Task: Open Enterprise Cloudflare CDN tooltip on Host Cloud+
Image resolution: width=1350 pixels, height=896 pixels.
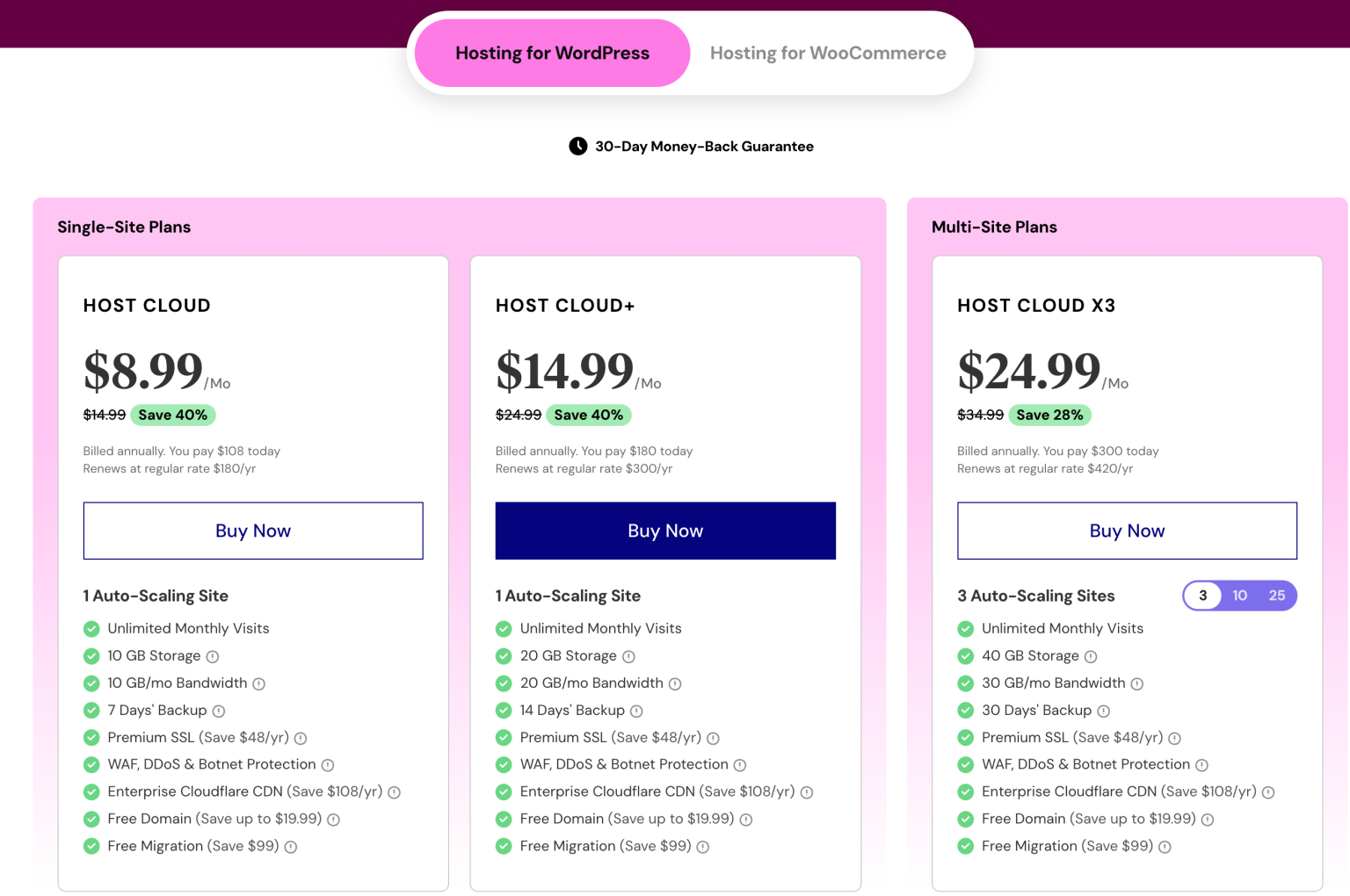Action: click(807, 791)
